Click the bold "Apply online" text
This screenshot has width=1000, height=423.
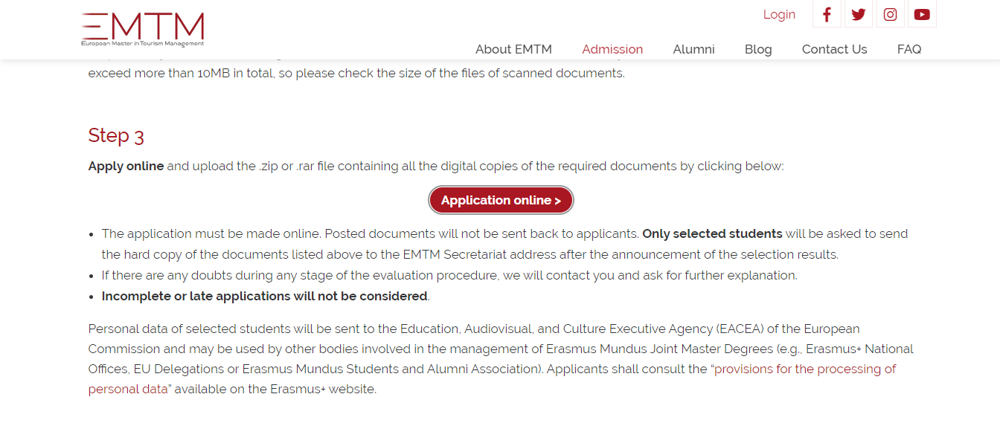[x=126, y=166]
